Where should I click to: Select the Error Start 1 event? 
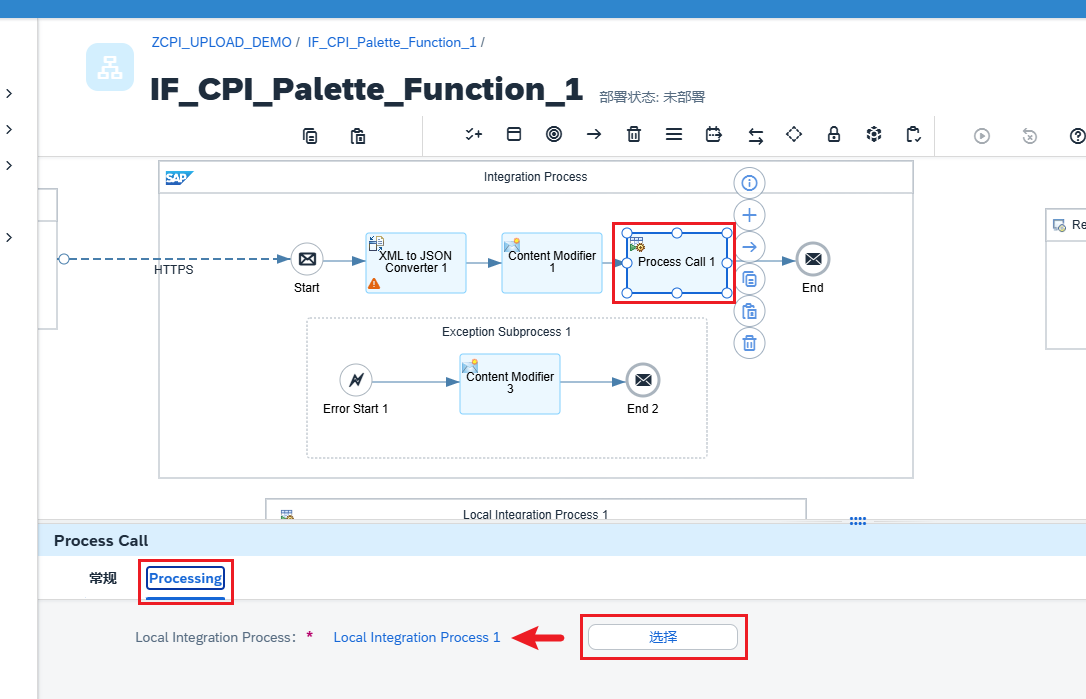point(356,380)
